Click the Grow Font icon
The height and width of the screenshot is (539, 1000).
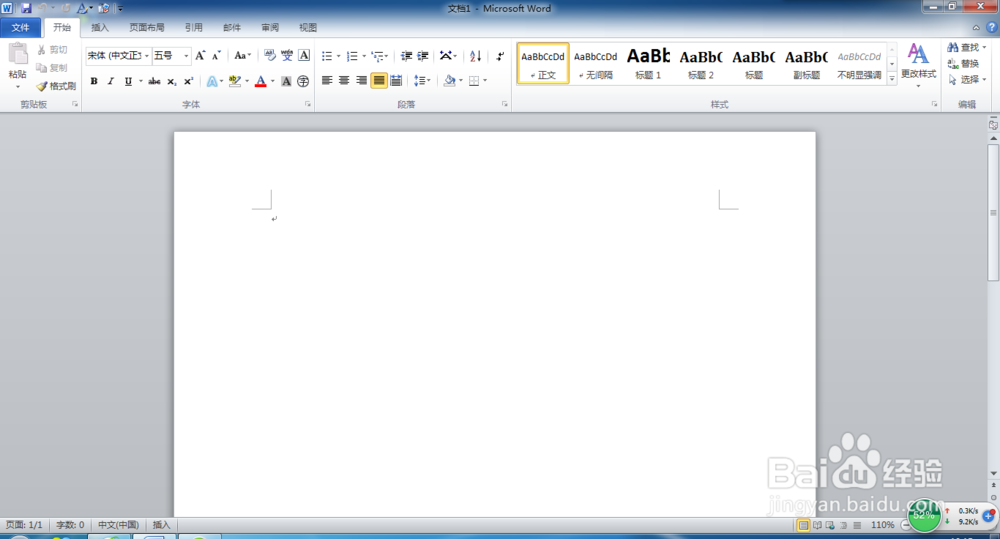pos(200,55)
